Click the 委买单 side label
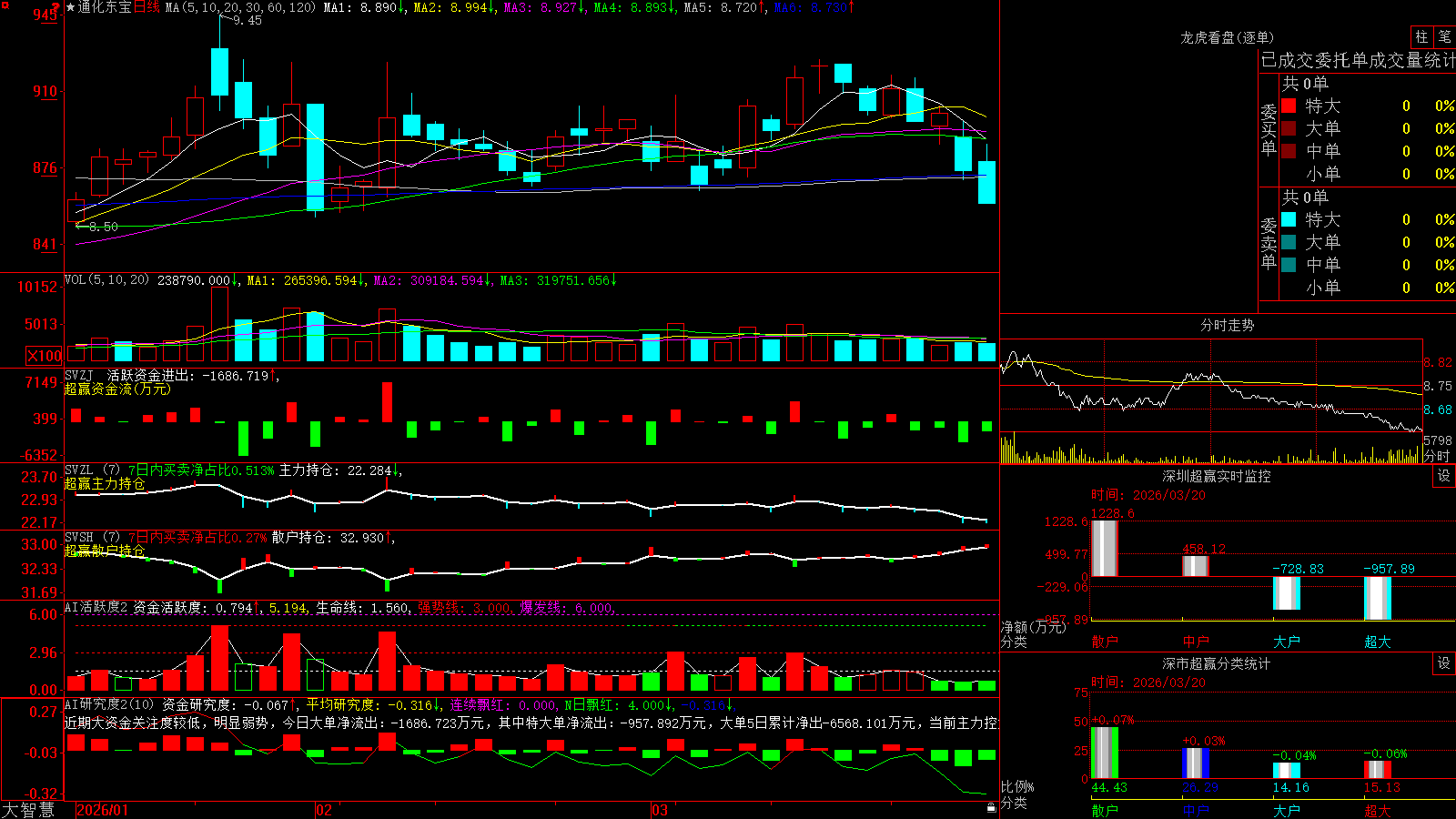1456x819 pixels. 1269,129
